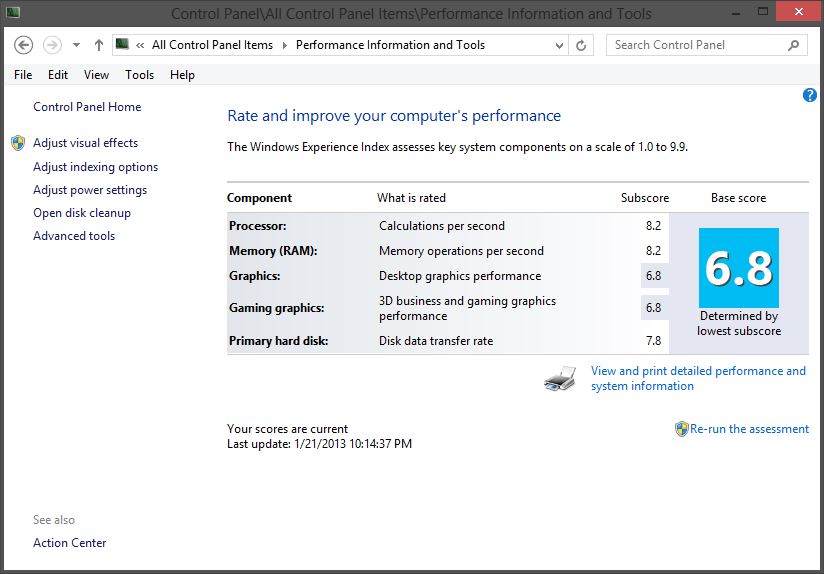Screen dimensions: 824x574
Task: Open the Help menu
Action: 182,75
